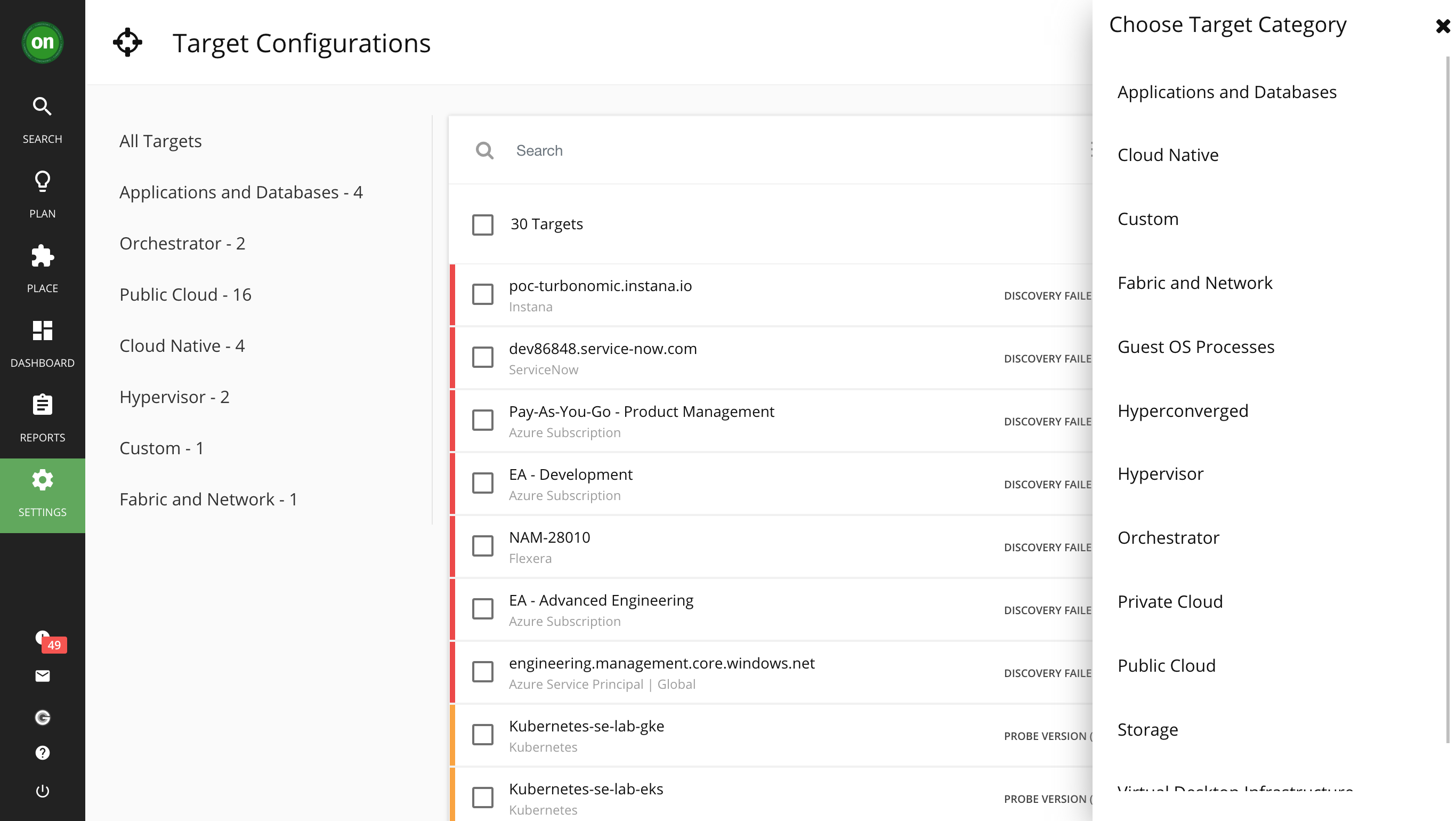The image size is (1456, 821).
Task: Choose Hypervisor from the target category panel
Action: point(1160,474)
